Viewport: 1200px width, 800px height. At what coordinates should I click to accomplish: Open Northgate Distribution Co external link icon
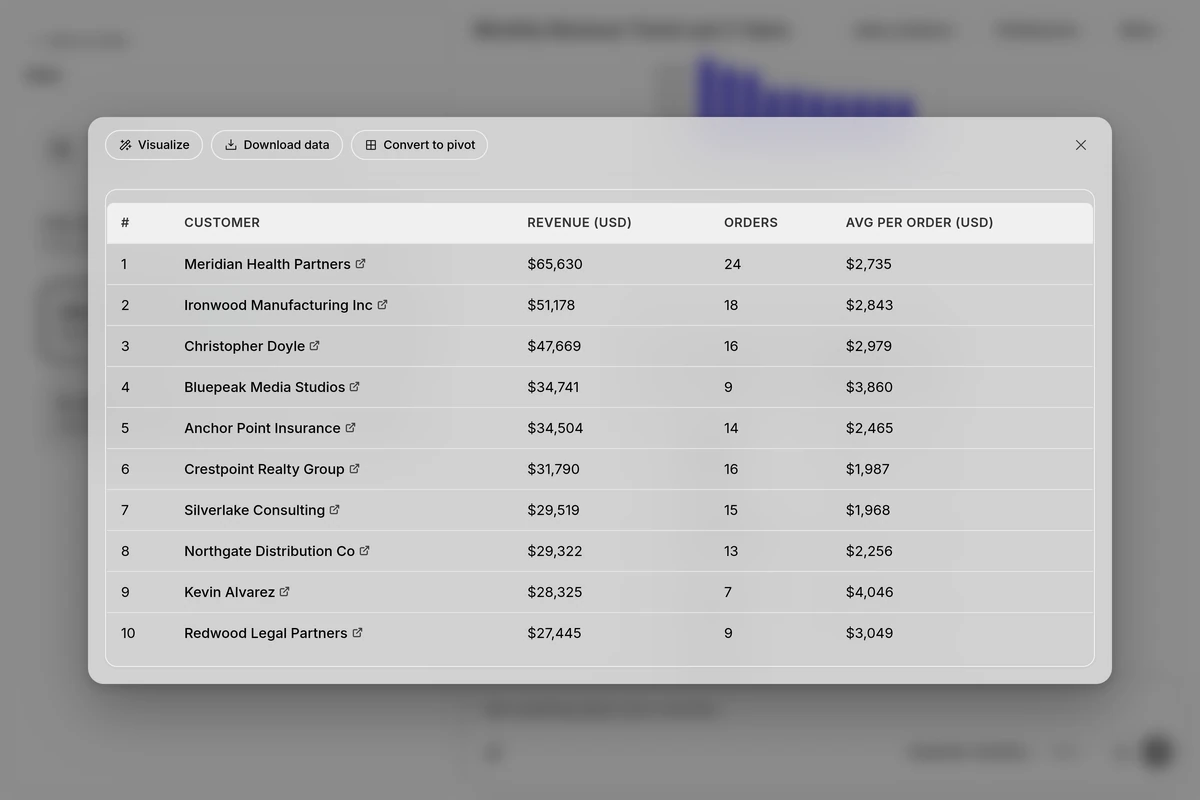tap(364, 551)
